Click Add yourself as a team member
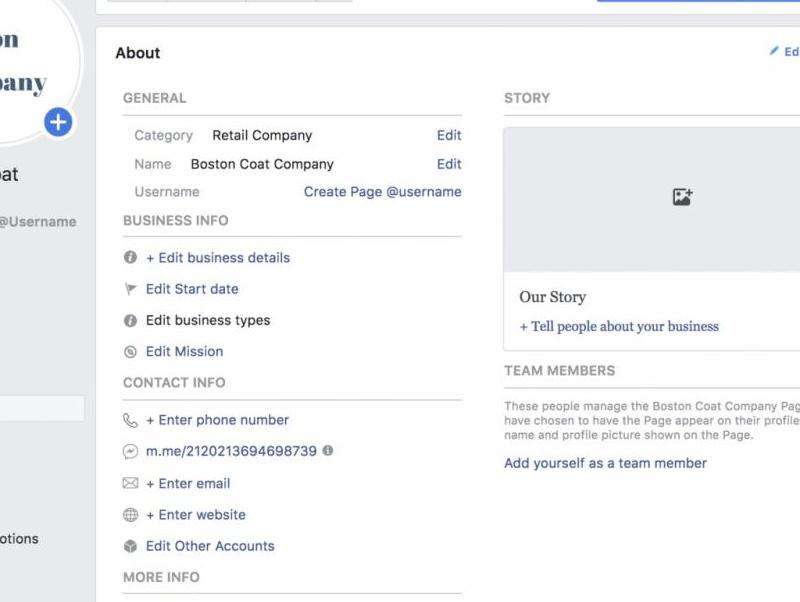The width and height of the screenshot is (800, 602). [x=605, y=463]
